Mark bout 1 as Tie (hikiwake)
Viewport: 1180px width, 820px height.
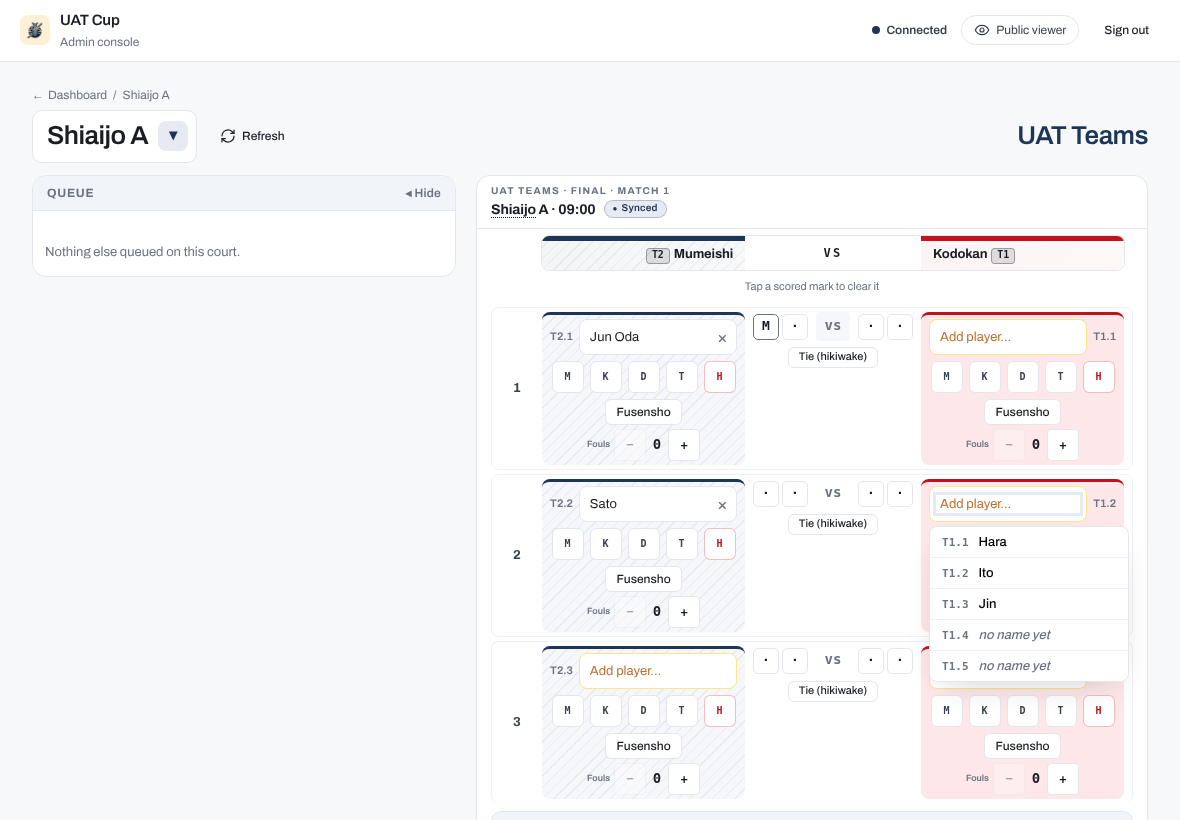[x=832, y=357]
